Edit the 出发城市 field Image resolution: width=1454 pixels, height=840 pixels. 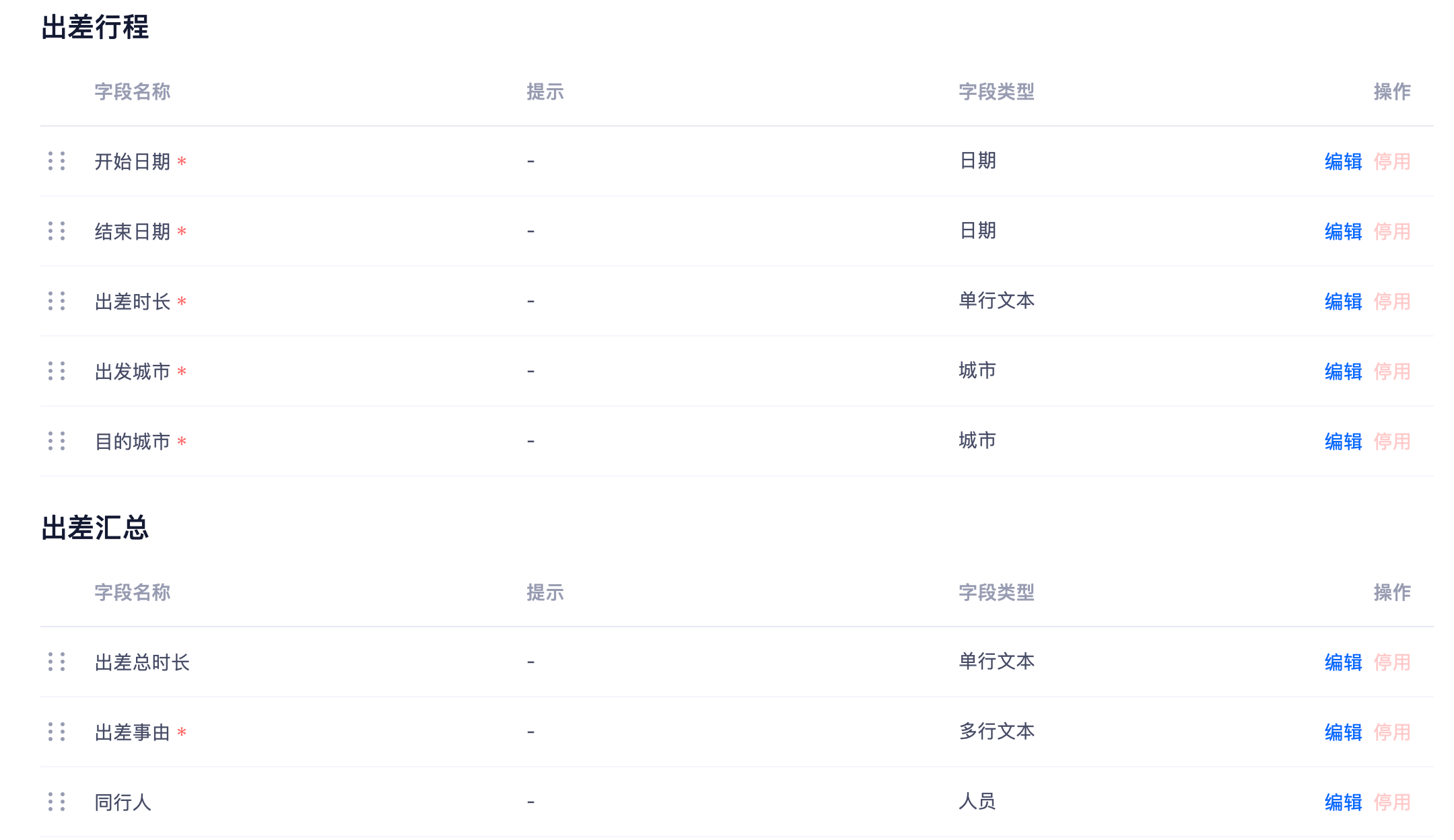(x=1343, y=372)
